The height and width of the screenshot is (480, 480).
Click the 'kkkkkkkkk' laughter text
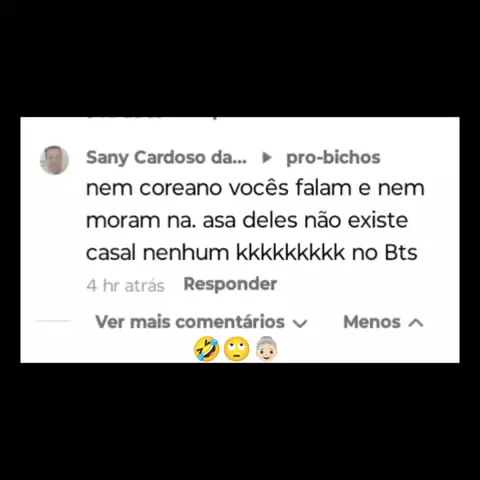(x=291, y=252)
